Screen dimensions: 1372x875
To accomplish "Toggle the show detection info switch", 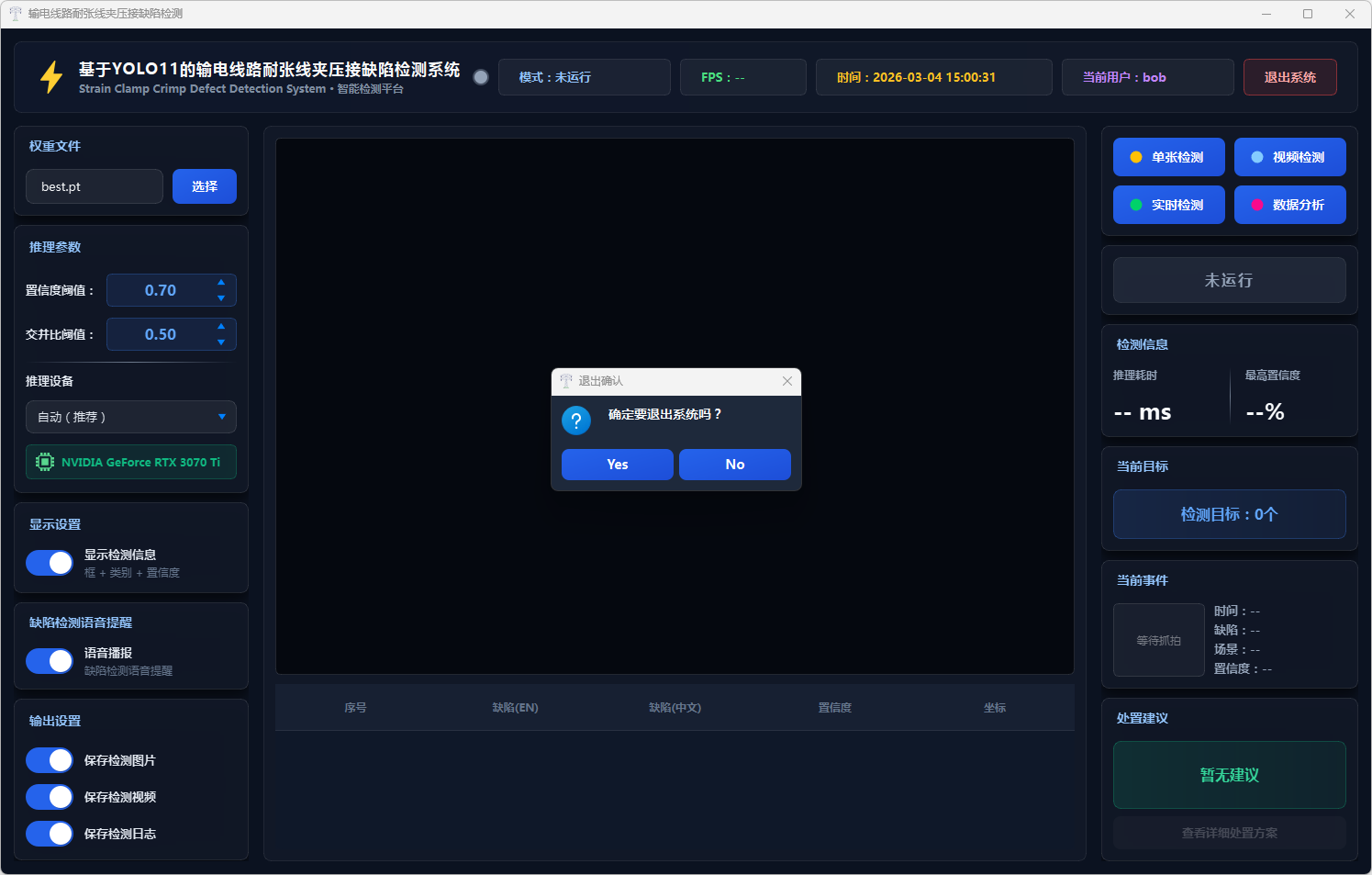I will [x=50, y=563].
